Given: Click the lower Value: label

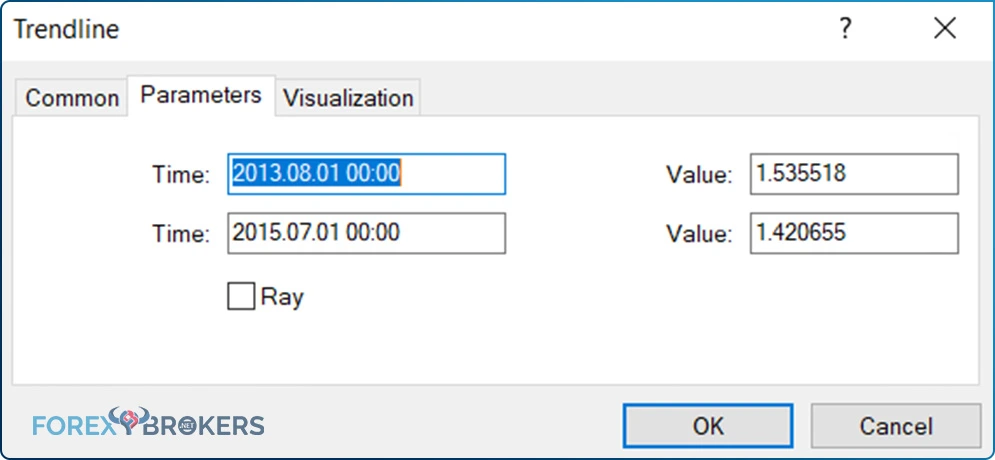Looking at the screenshot, I should [x=699, y=233].
